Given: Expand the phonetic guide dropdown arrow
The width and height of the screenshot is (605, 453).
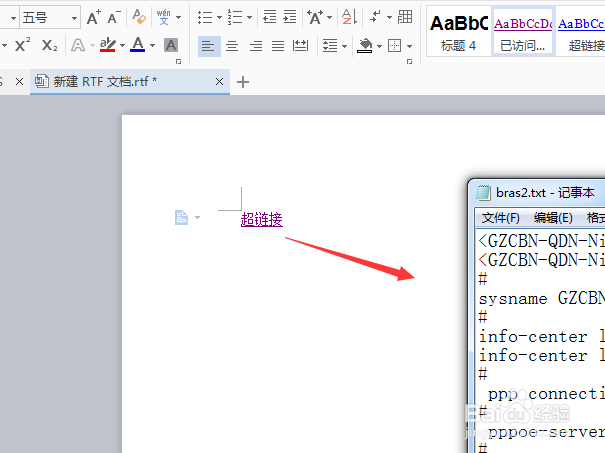Looking at the screenshot, I should (178, 17).
